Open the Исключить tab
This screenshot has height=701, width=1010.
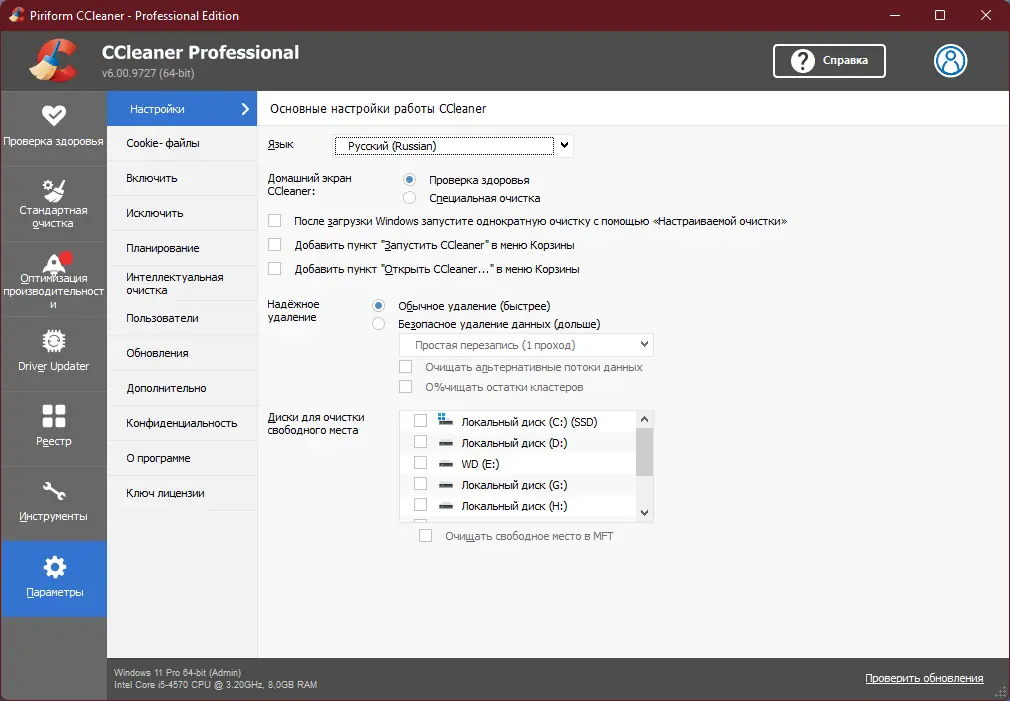pos(182,213)
